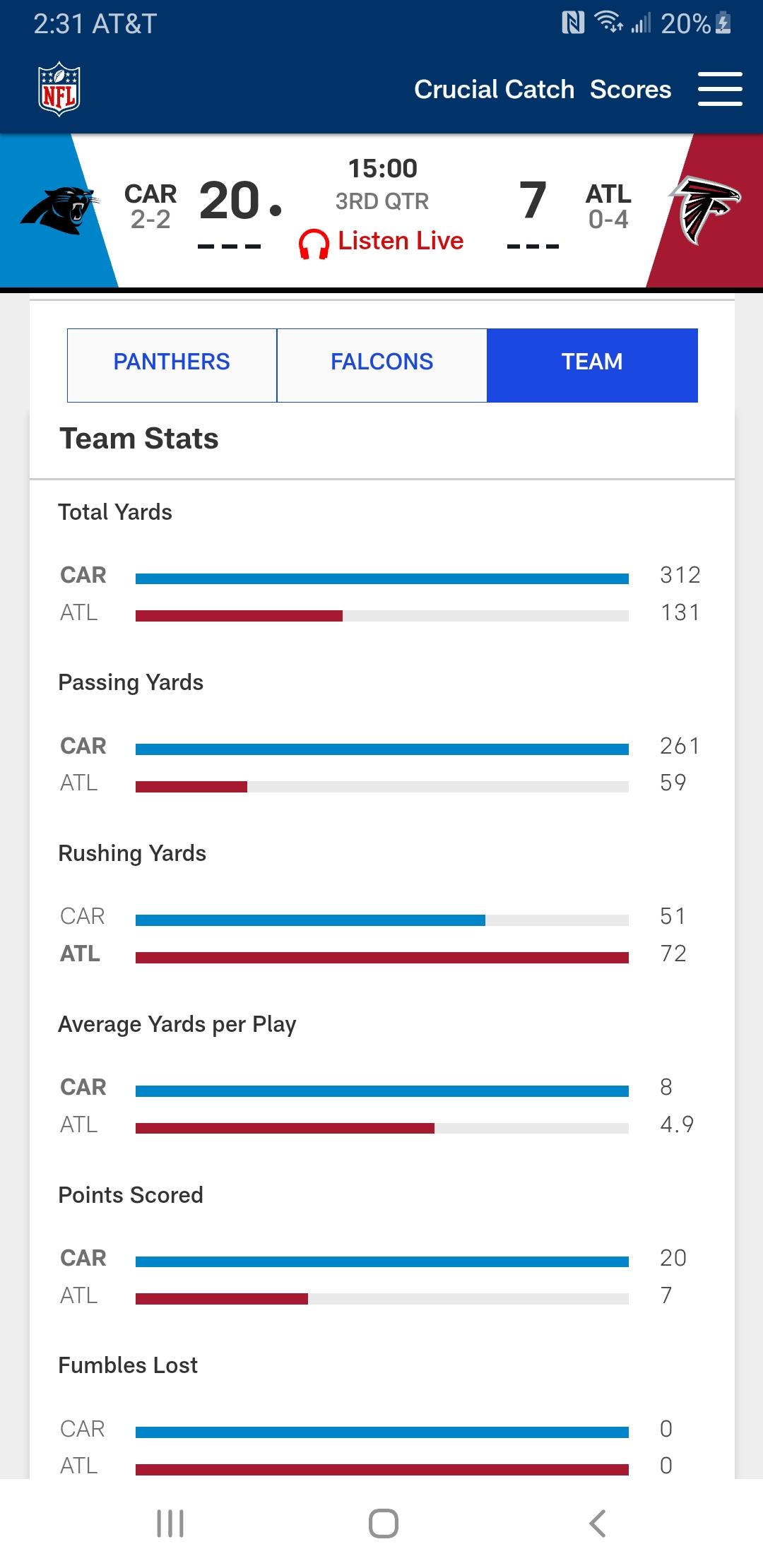The image size is (763, 1568).
Task: Tap ATL Passing Yards red bar
Action: coord(191,786)
